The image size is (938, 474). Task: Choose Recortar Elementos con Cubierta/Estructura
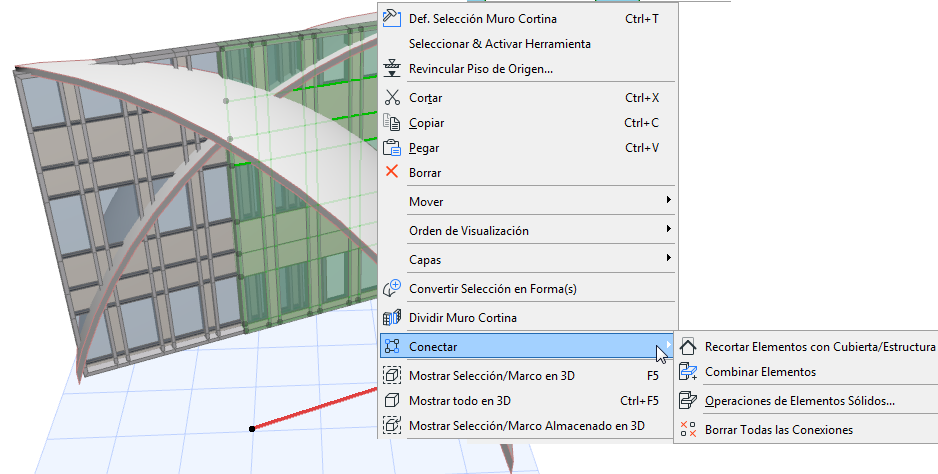pyautogui.click(x=806, y=347)
